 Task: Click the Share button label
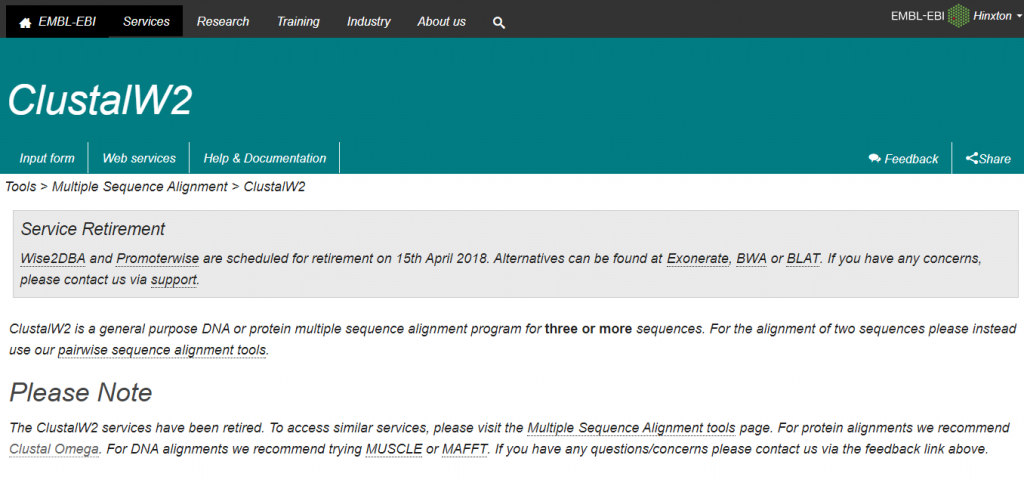995,159
